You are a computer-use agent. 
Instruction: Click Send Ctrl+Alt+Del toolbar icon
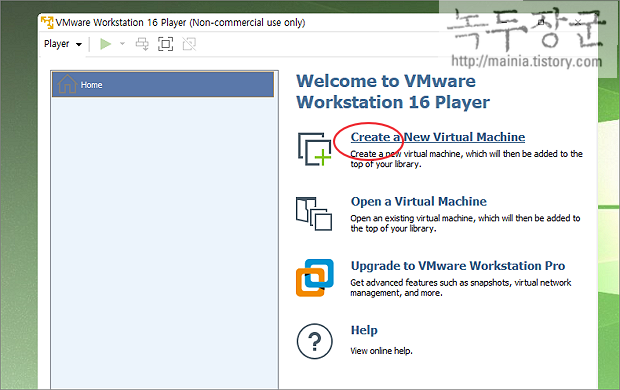click(x=142, y=44)
